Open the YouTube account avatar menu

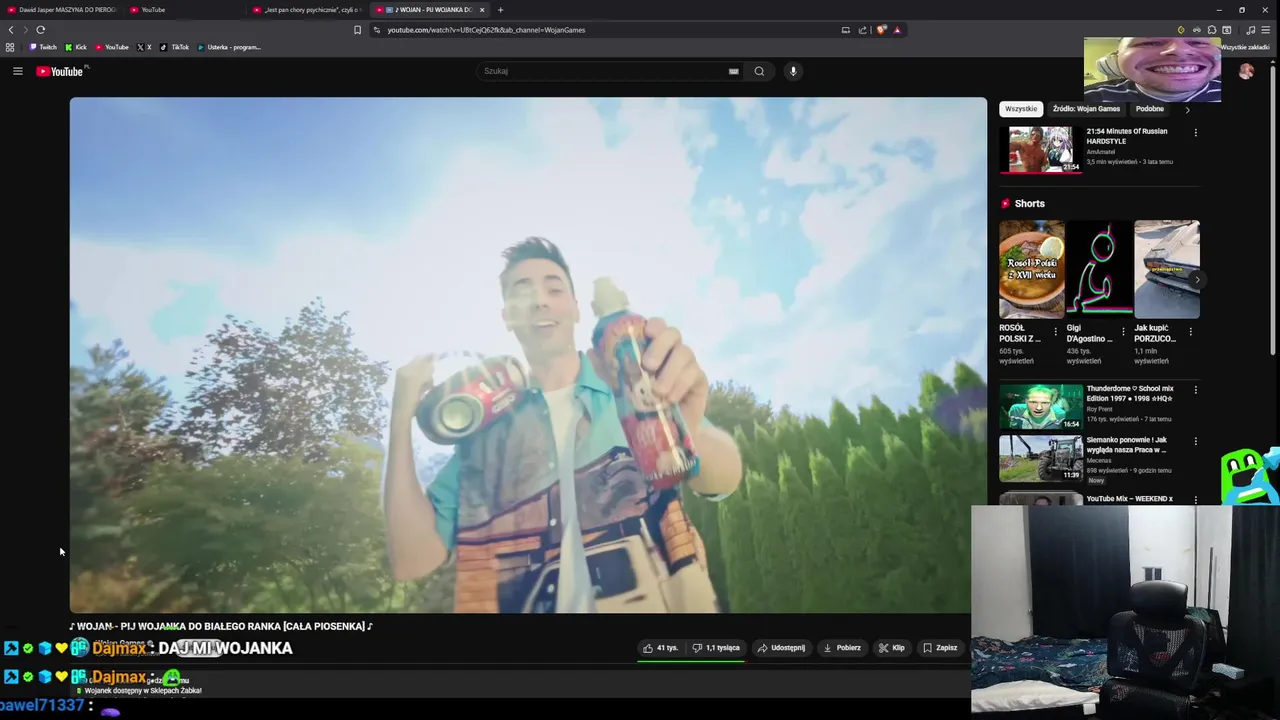point(1246,71)
